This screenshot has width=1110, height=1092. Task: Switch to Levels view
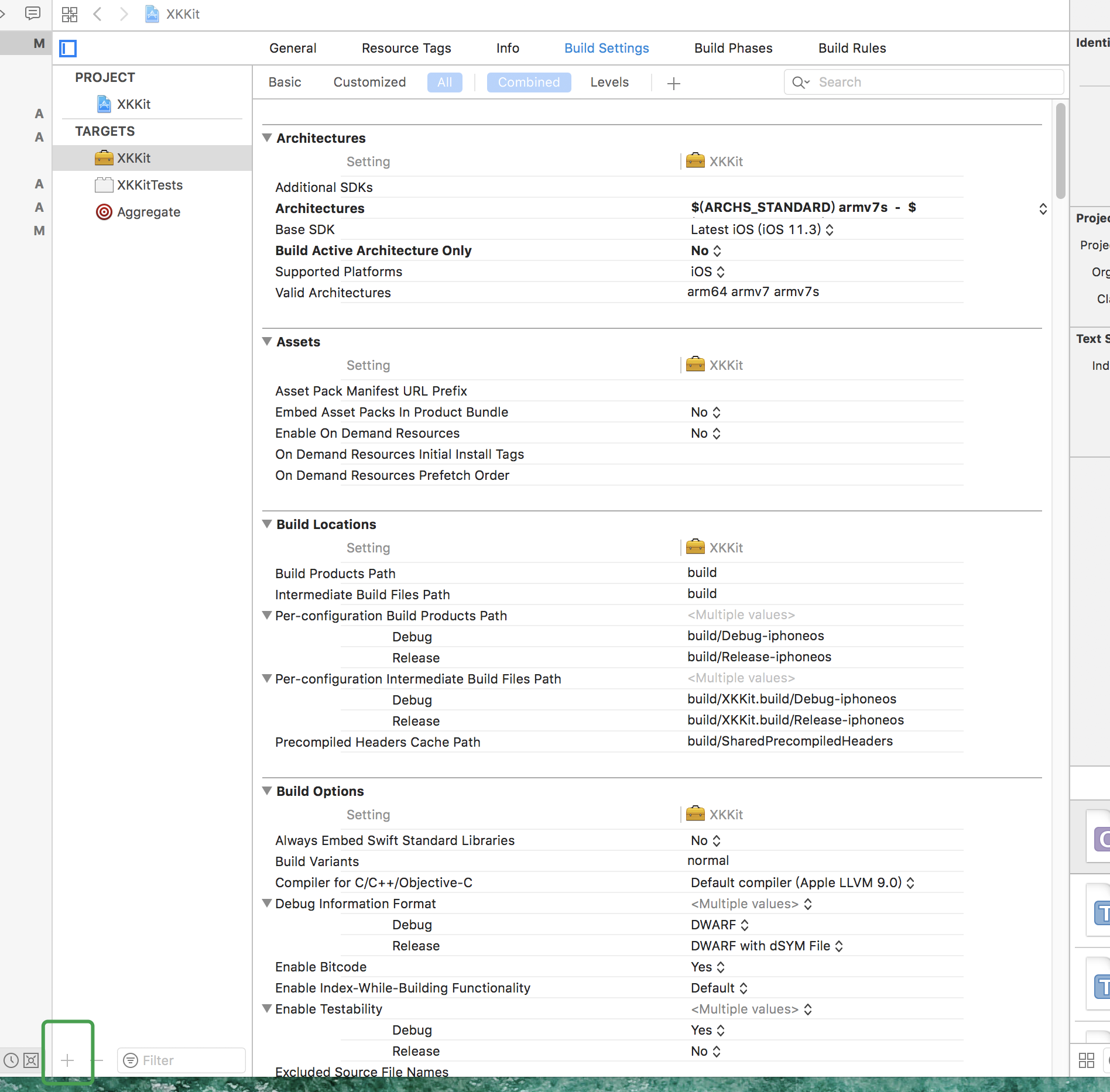[x=609, y=82]
